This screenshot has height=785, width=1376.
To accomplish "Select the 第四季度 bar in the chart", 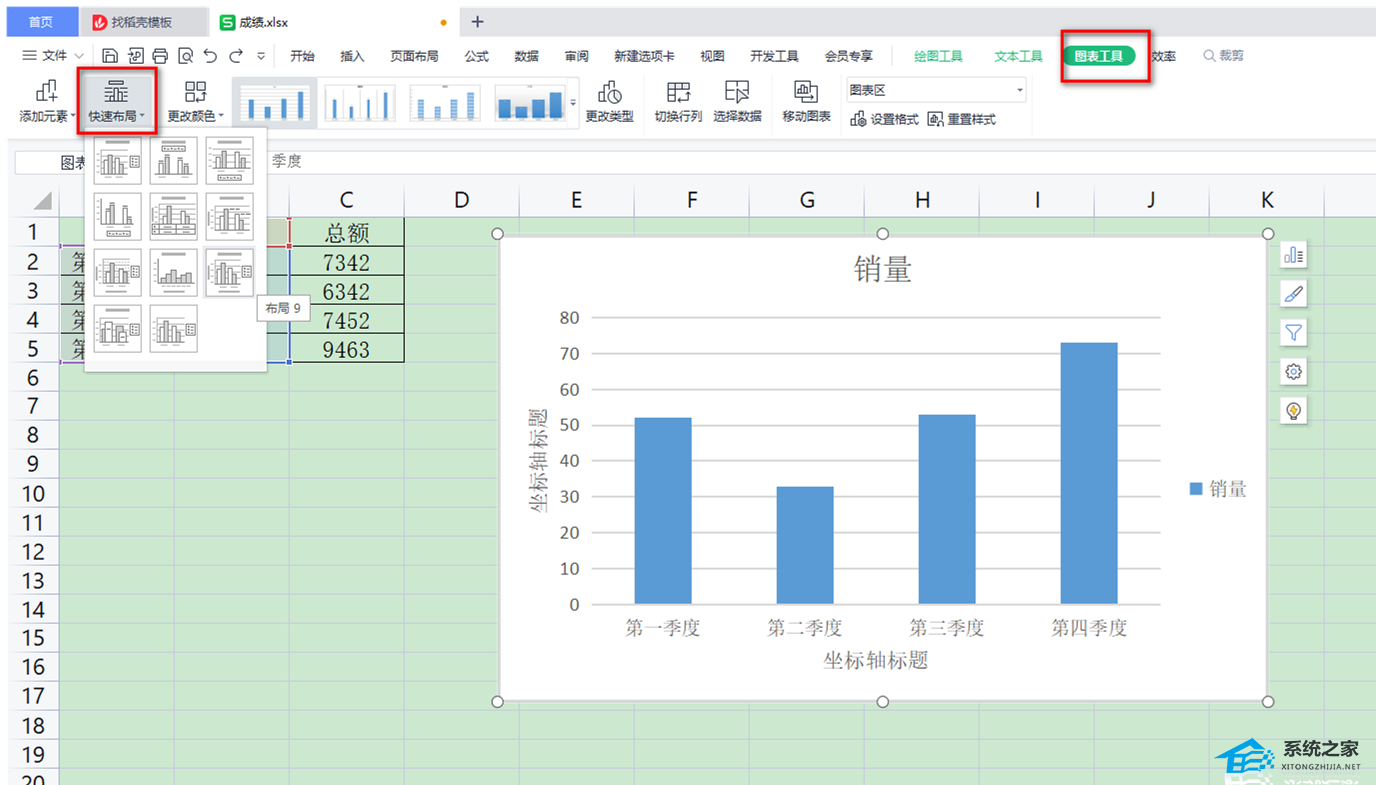I will point(1089,473).
